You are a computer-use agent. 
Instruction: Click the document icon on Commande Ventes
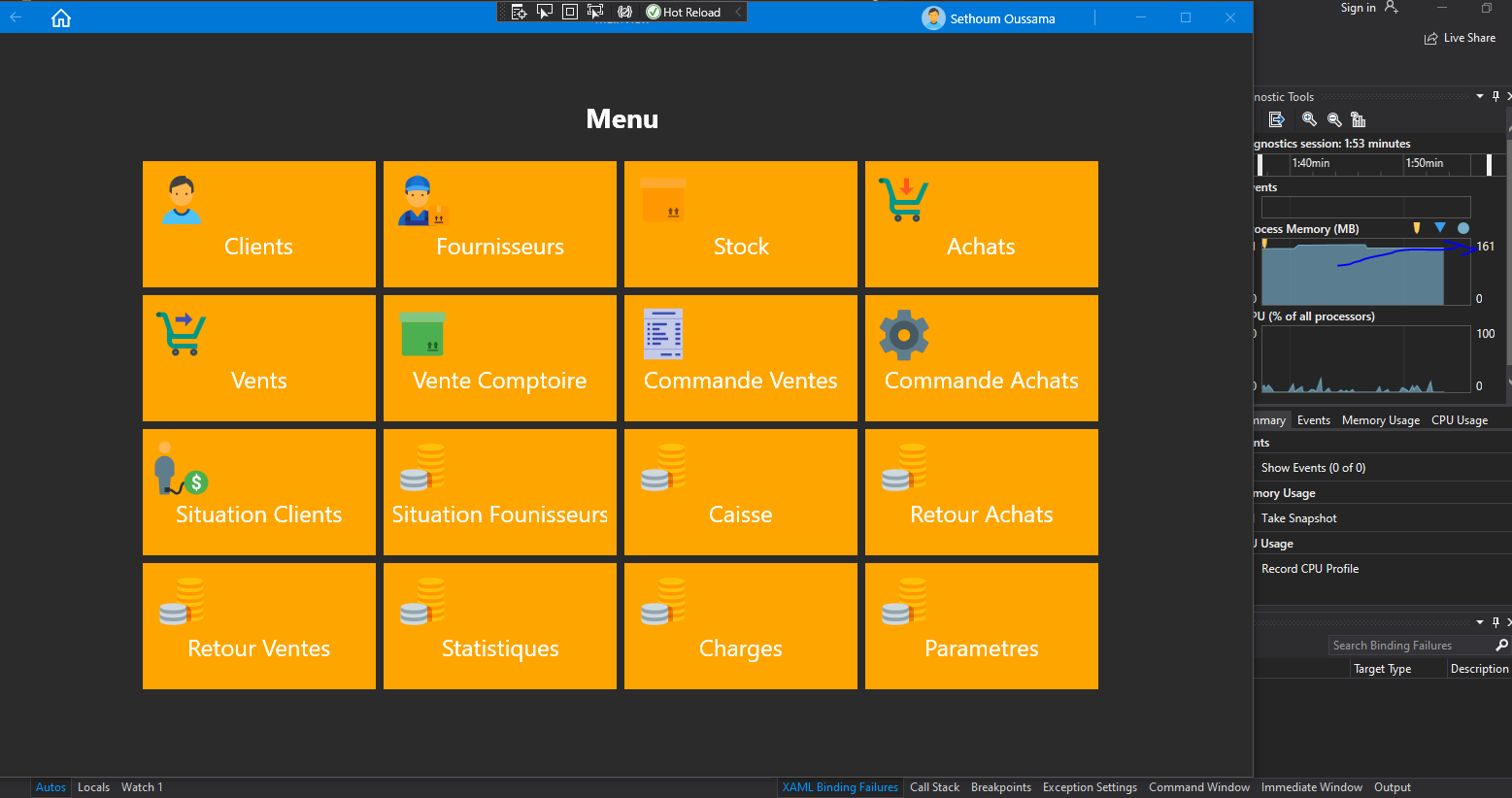click(663, 334)
